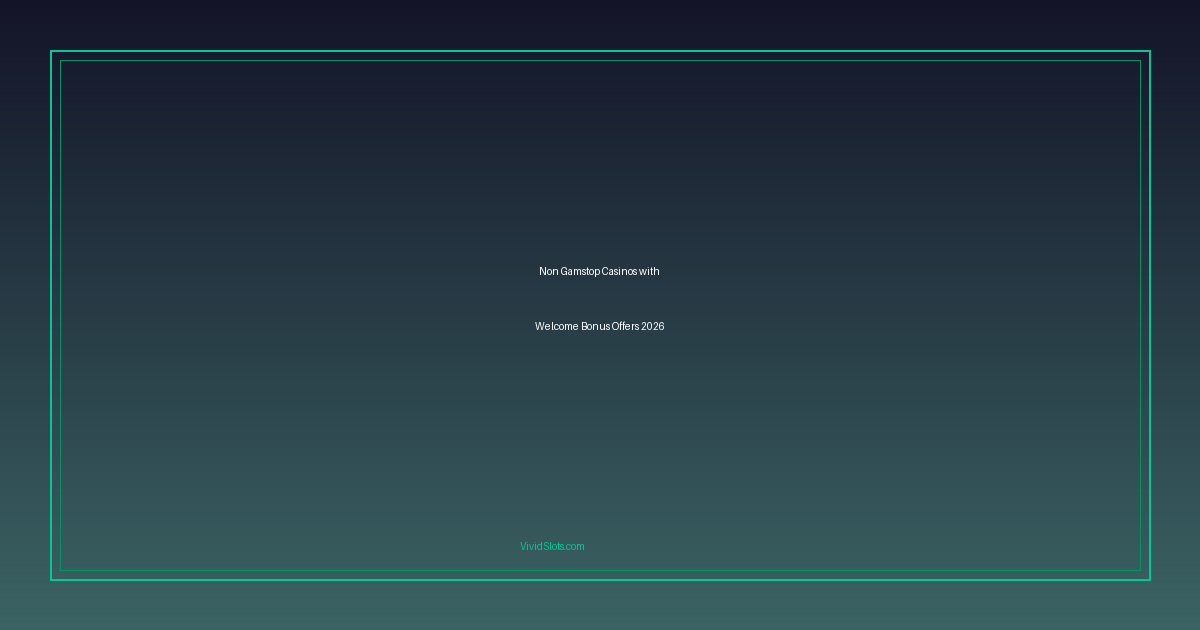
Task: Click the 'Non Gamstop Casinos with' heading line
Action: [599, 271]
